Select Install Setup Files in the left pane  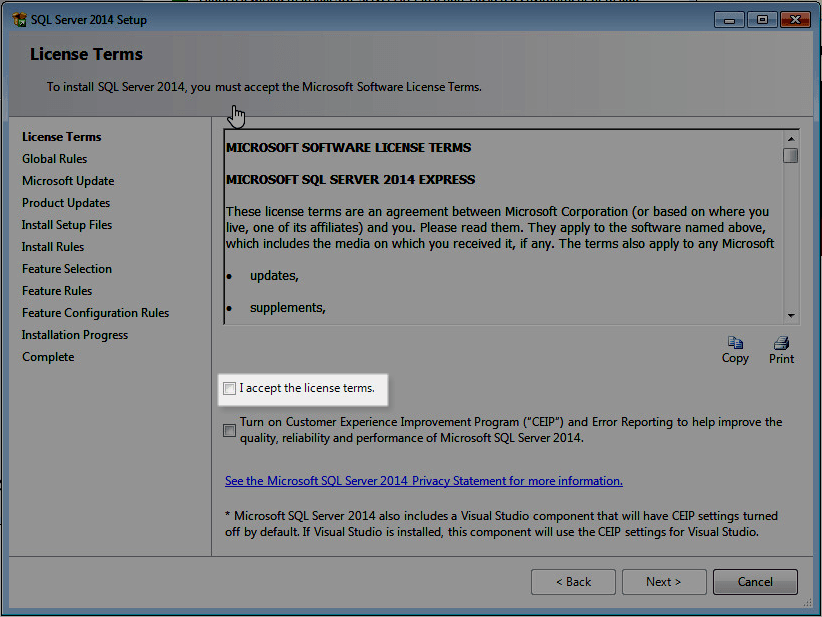67,224
